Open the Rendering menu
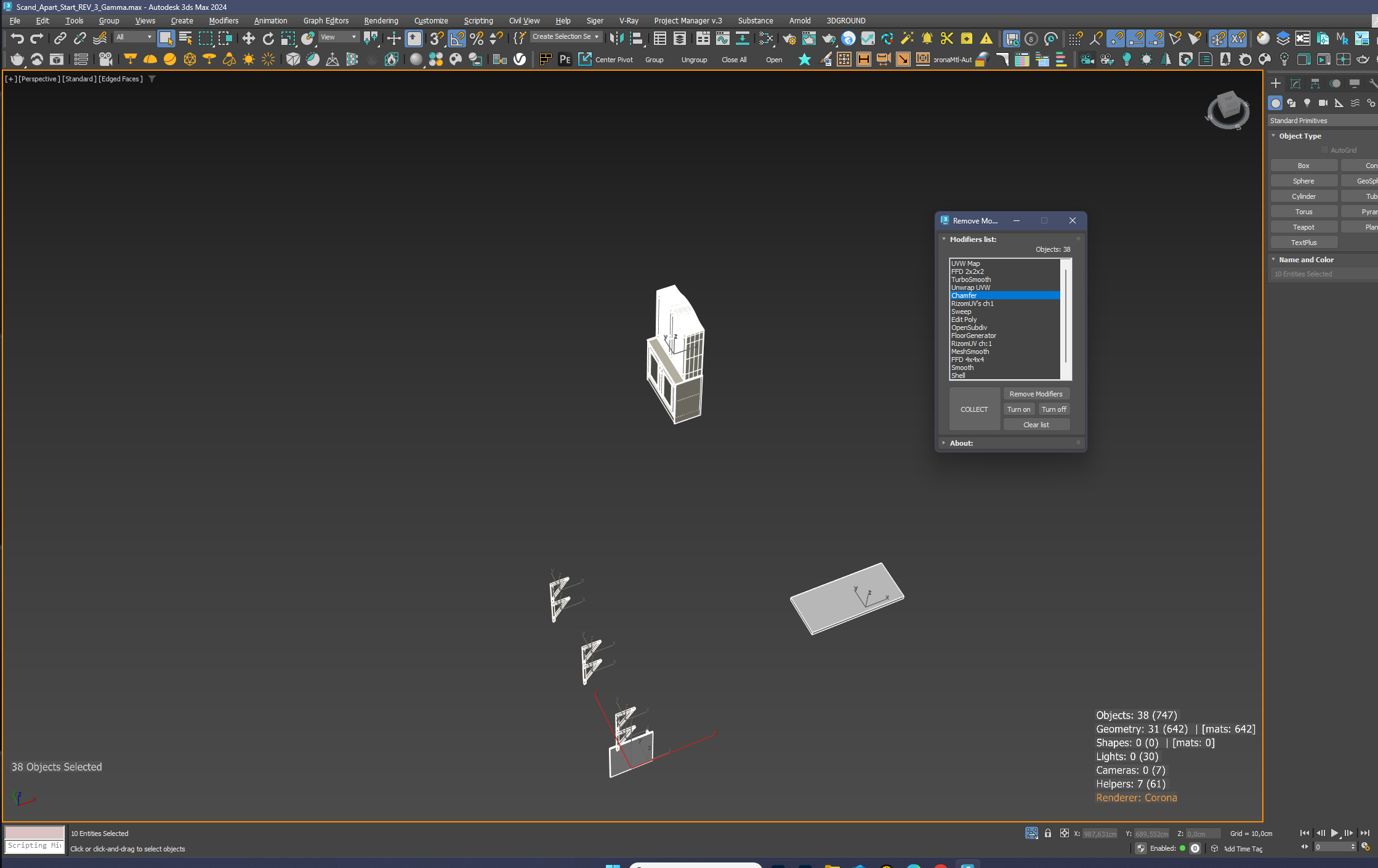Screen dimensions: 1378x868 pyautogui.click(x=381, y=20)
